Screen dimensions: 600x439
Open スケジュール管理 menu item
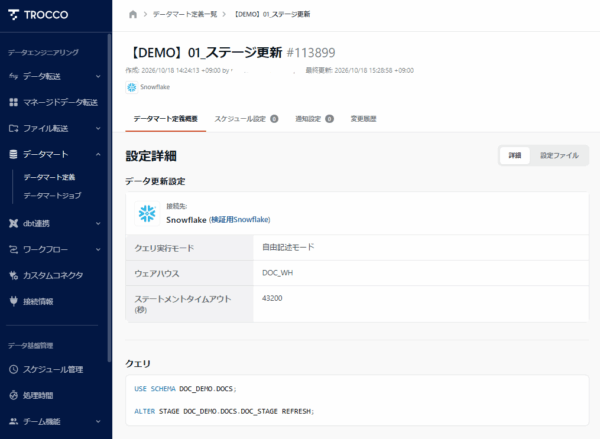(x=53, y=370)
